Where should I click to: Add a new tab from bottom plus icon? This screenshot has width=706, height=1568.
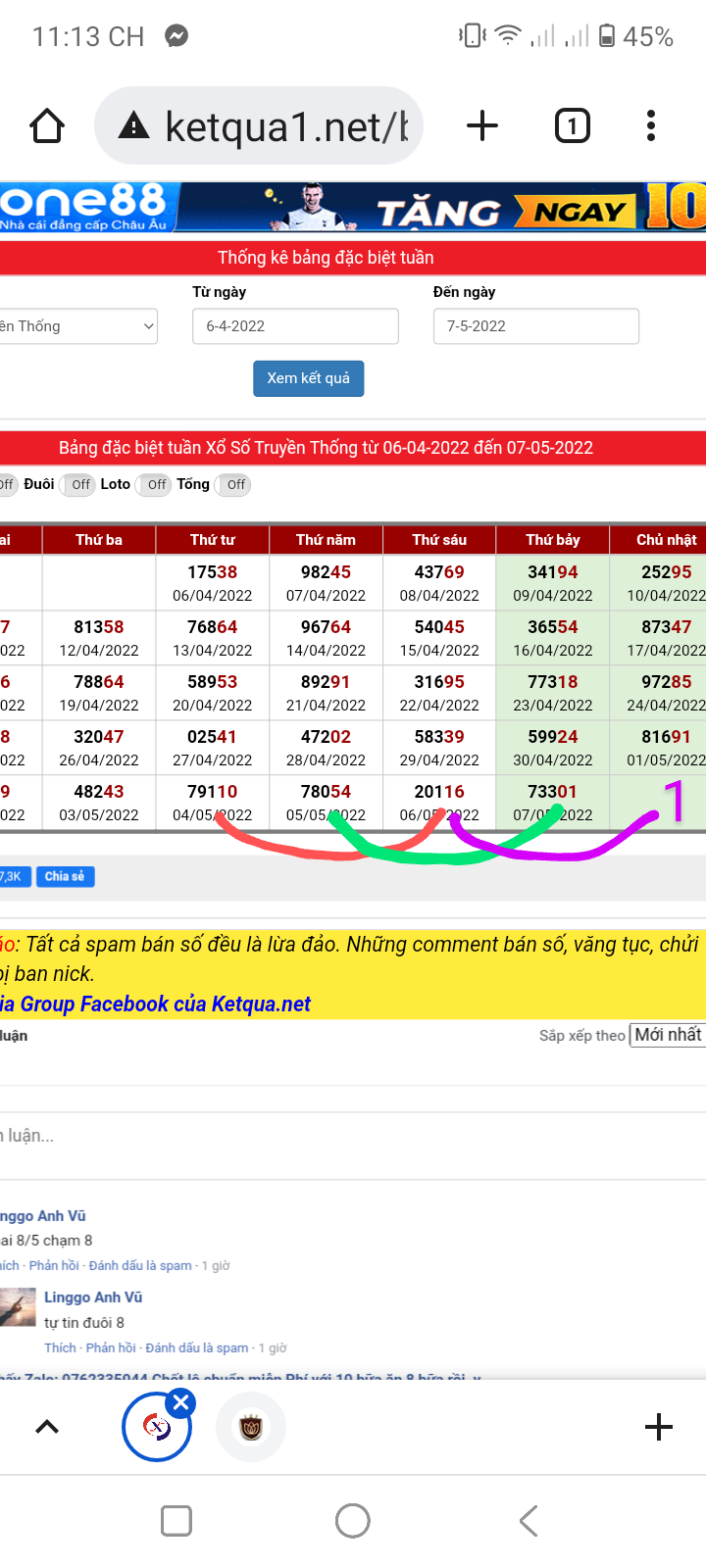point(659,1427)
